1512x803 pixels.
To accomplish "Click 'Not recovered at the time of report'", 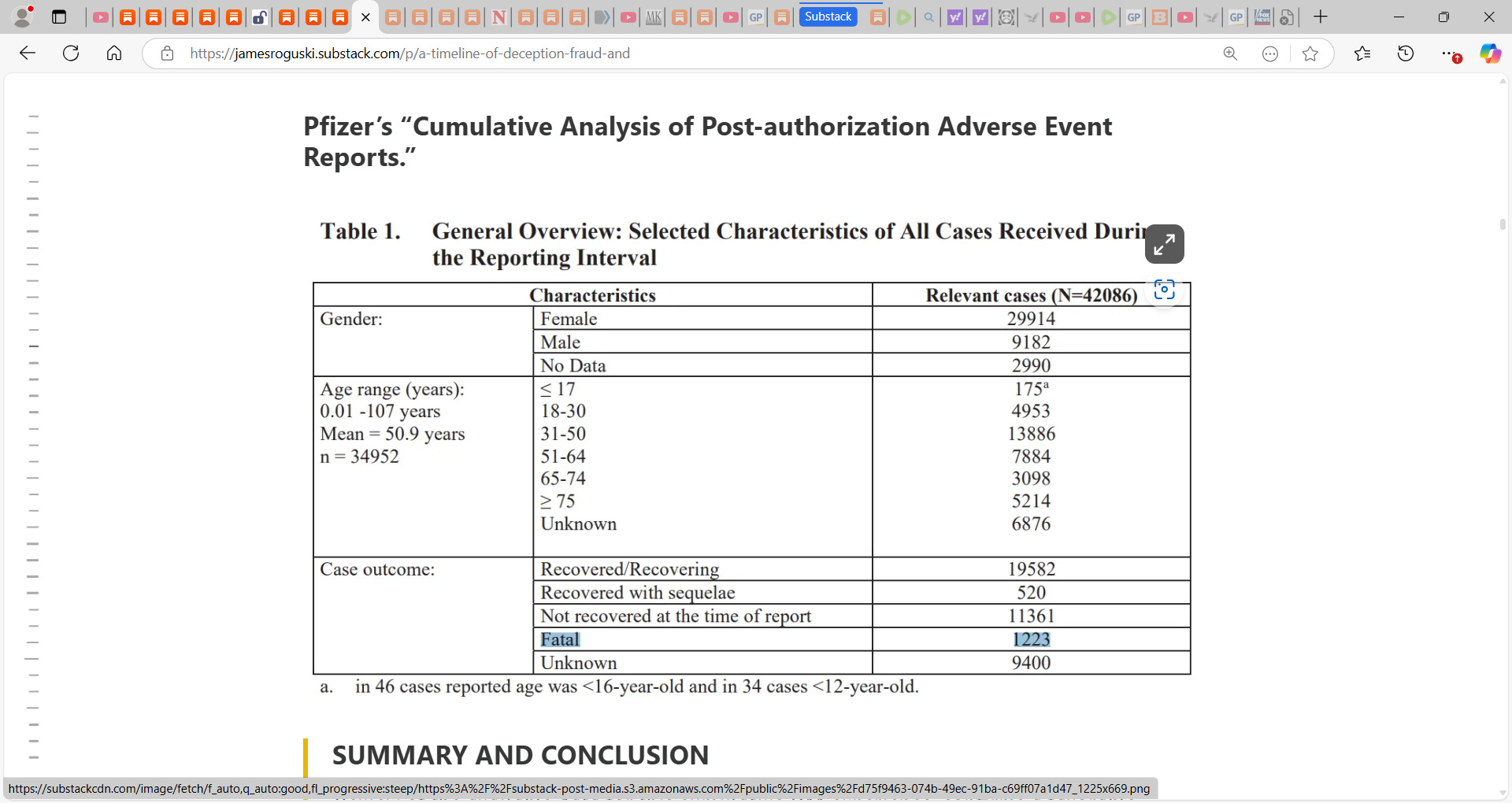I will tap(676, 616).
